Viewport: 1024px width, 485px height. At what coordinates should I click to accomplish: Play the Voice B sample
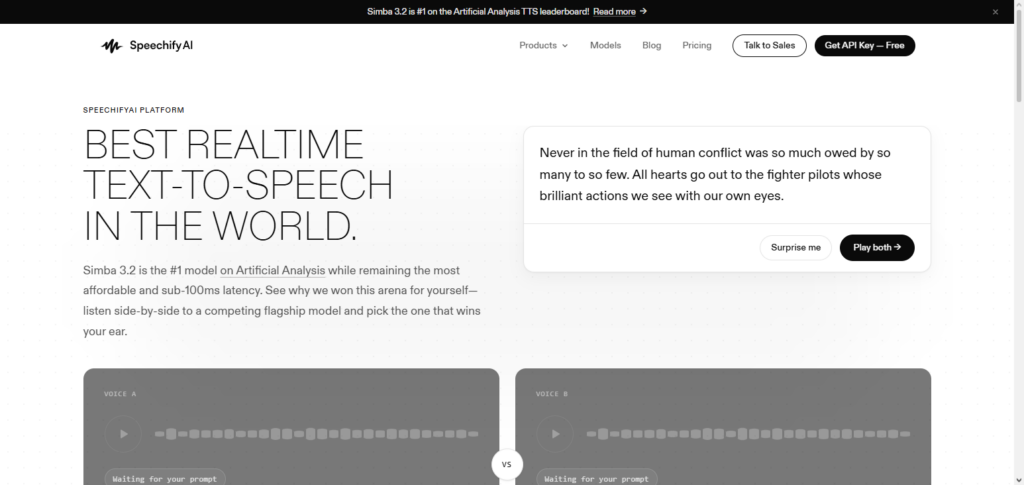[x=555, y=434]
